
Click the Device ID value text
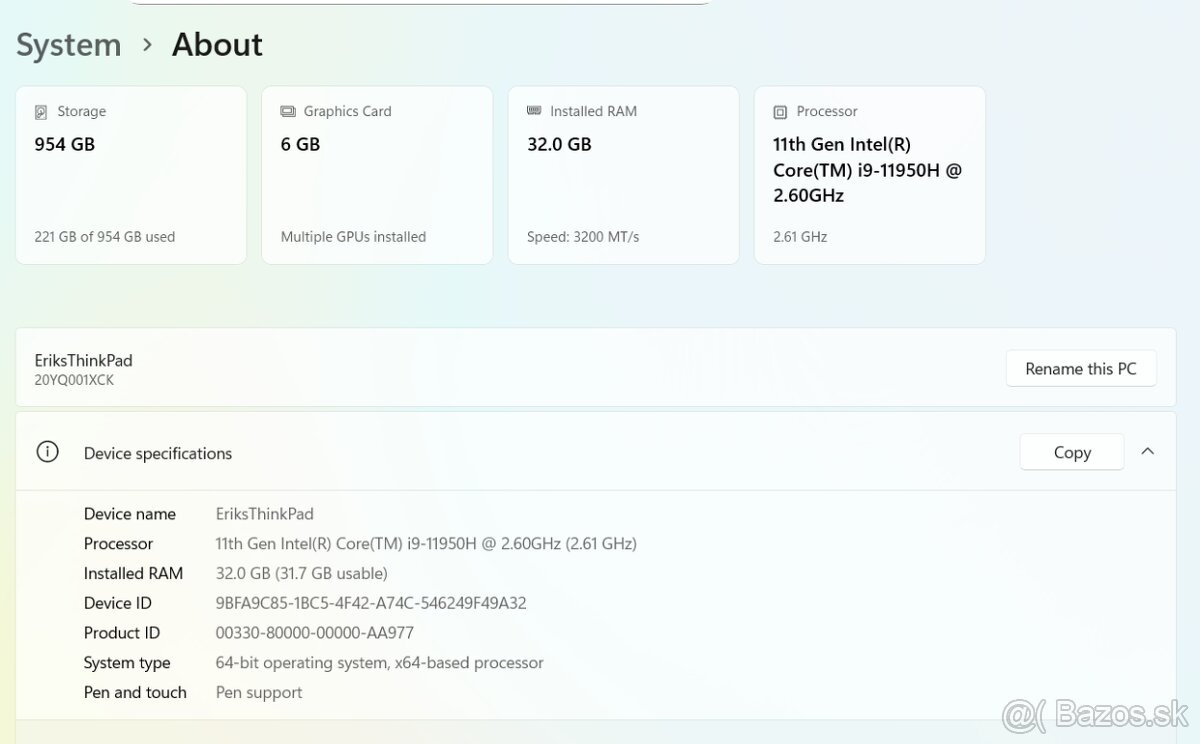(x=371, y=603)
